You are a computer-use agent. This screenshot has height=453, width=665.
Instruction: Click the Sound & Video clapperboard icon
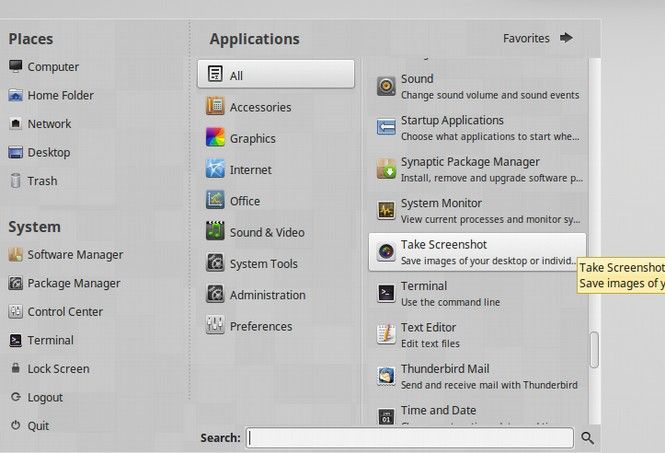[215, 231]
